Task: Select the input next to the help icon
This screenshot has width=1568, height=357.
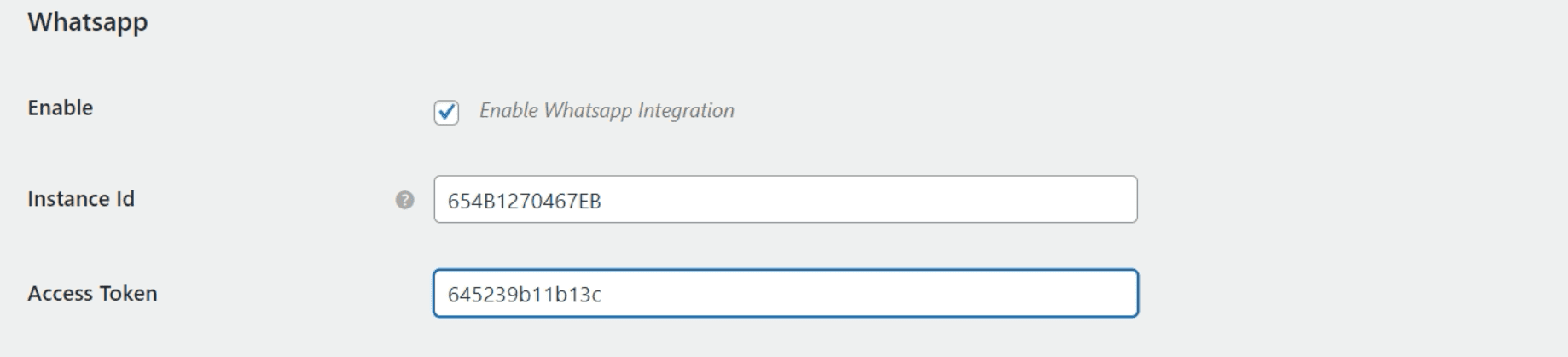Action: [785, 200]
